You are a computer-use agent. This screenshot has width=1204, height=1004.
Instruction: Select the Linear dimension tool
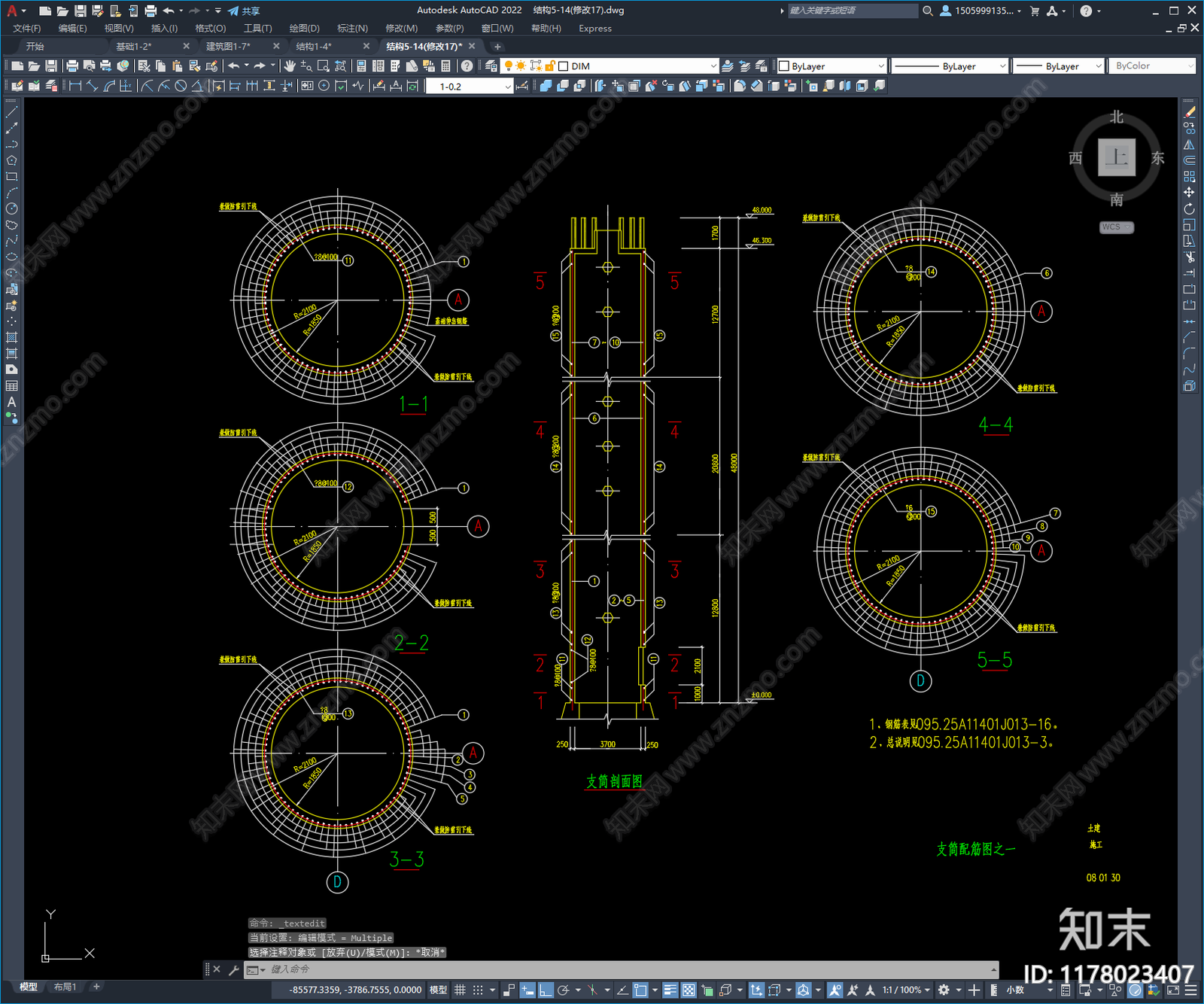[x=75, y=86]
